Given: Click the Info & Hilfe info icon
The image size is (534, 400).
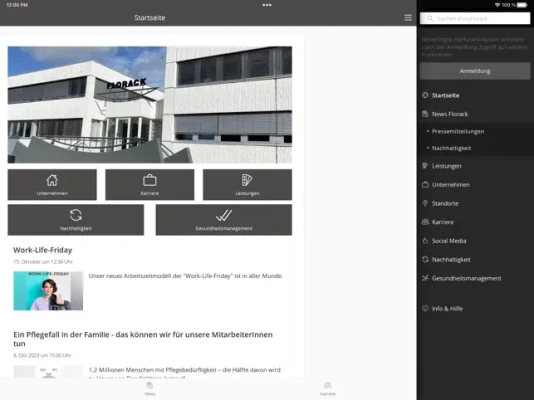Looking at the screenshot, I should tap(425, 308).
